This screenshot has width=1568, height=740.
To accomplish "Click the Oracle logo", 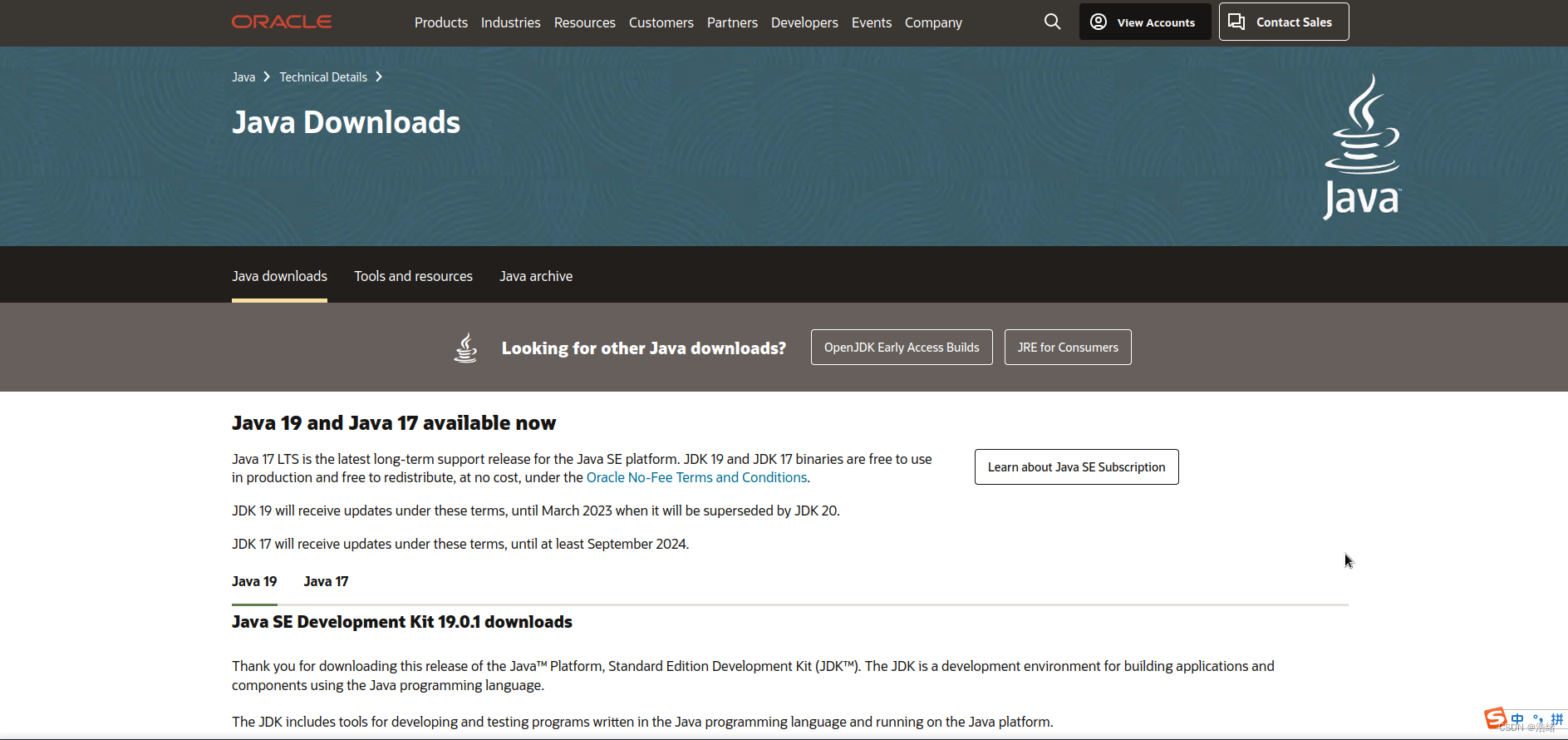I will (x=282, y=22).
